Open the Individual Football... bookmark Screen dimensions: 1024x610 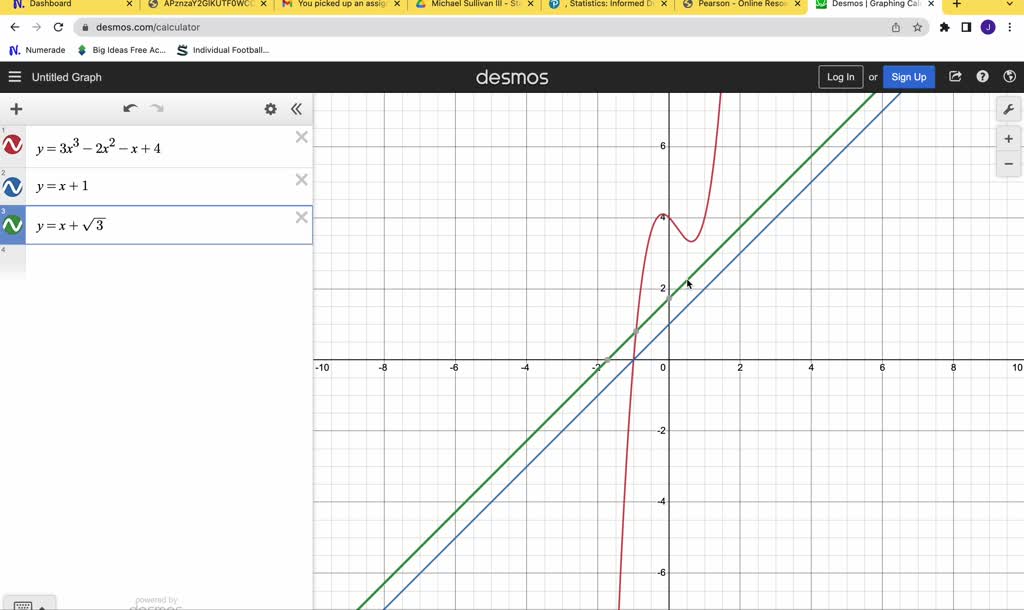point(223,50)
